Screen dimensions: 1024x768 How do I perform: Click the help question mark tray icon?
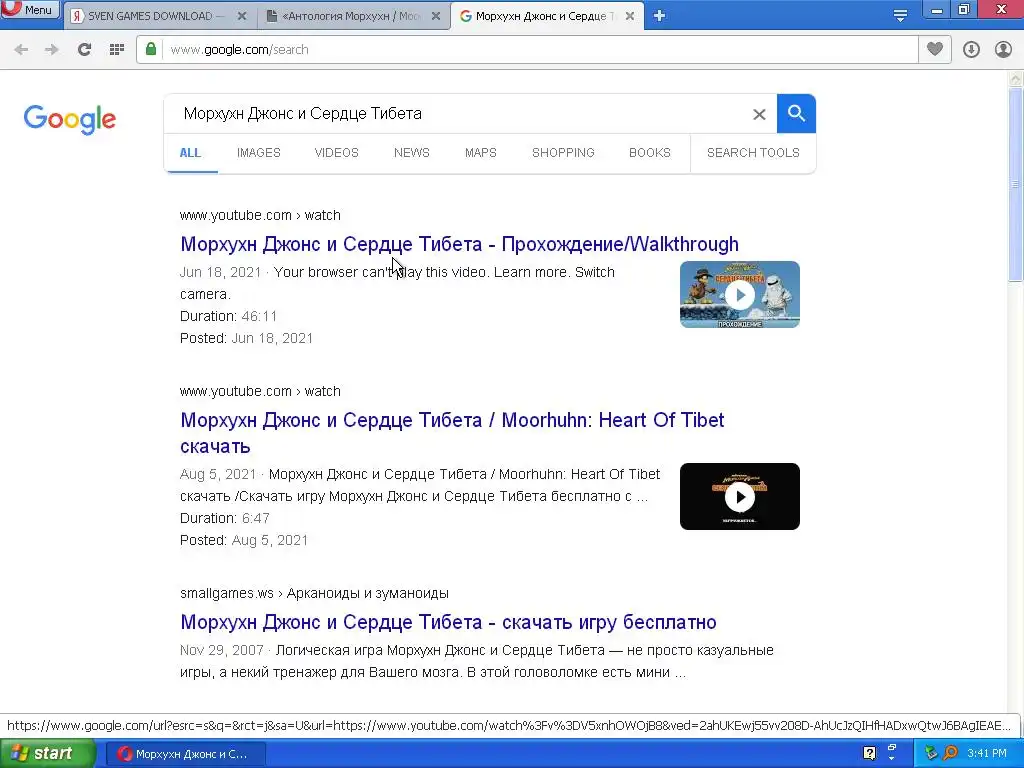(x=869, y=753)
